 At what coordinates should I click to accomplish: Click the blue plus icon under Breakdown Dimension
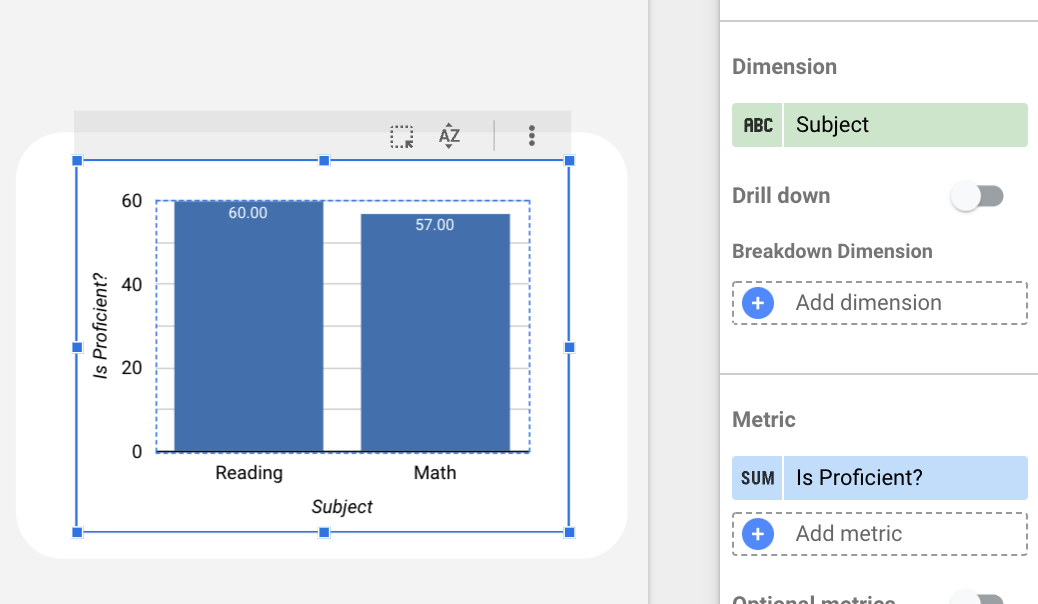click(x=757, y=302)
